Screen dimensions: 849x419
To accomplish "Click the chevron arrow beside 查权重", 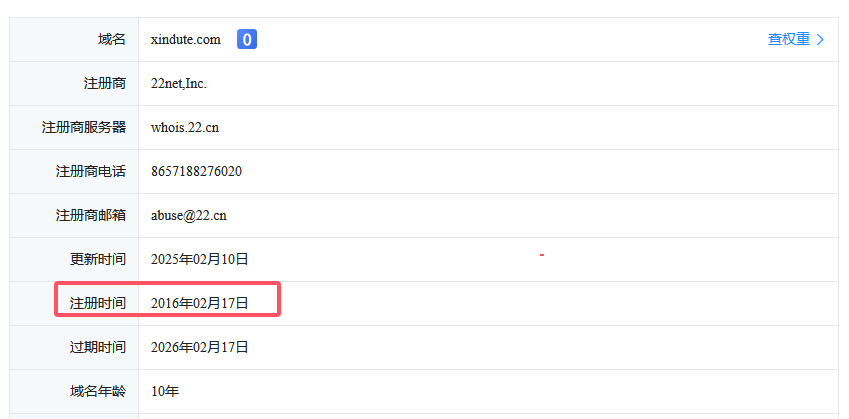I will pyautogui.click(x=821, y=40).
